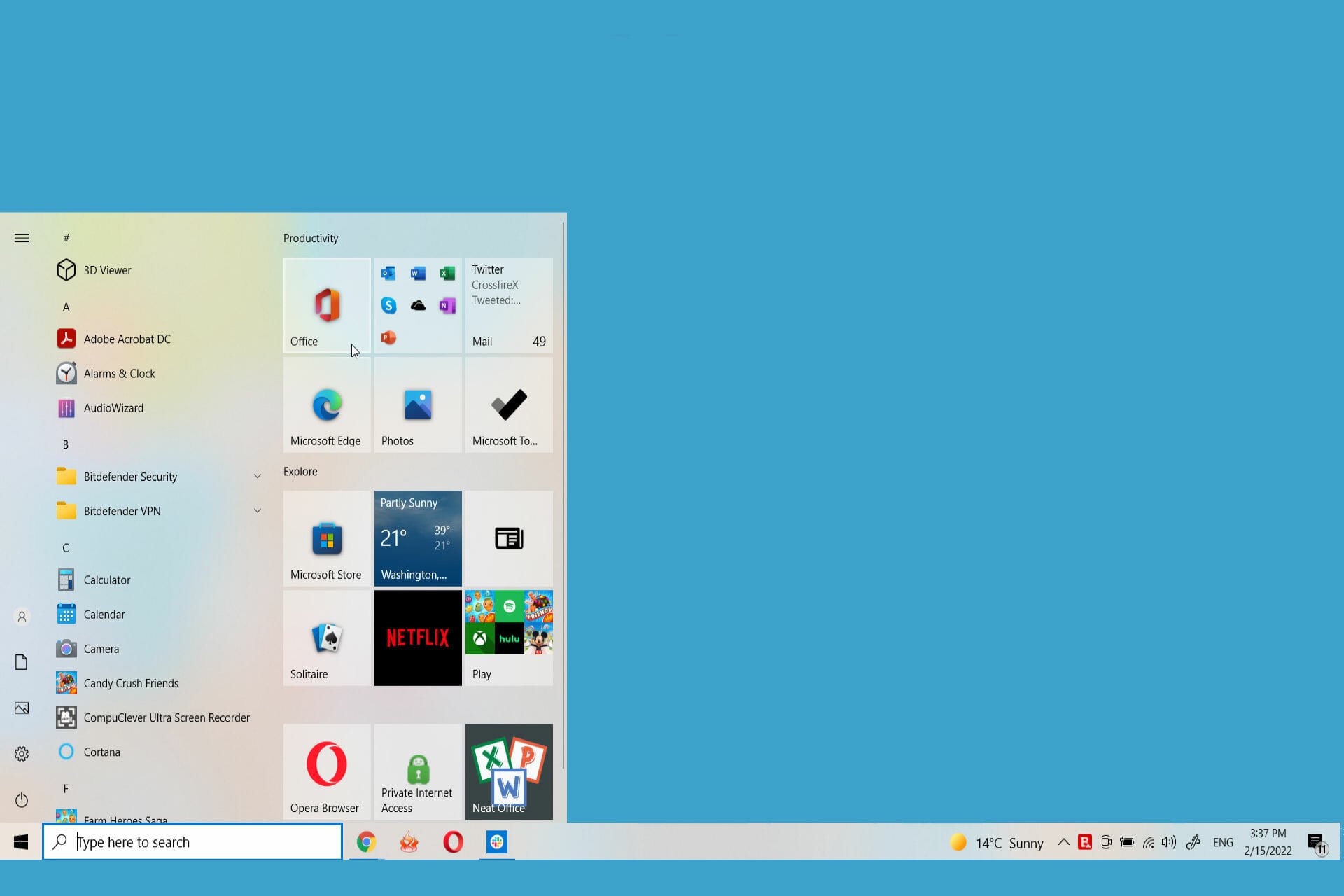Open OneNote from the Office apps tile

click(x=447, y=306)
